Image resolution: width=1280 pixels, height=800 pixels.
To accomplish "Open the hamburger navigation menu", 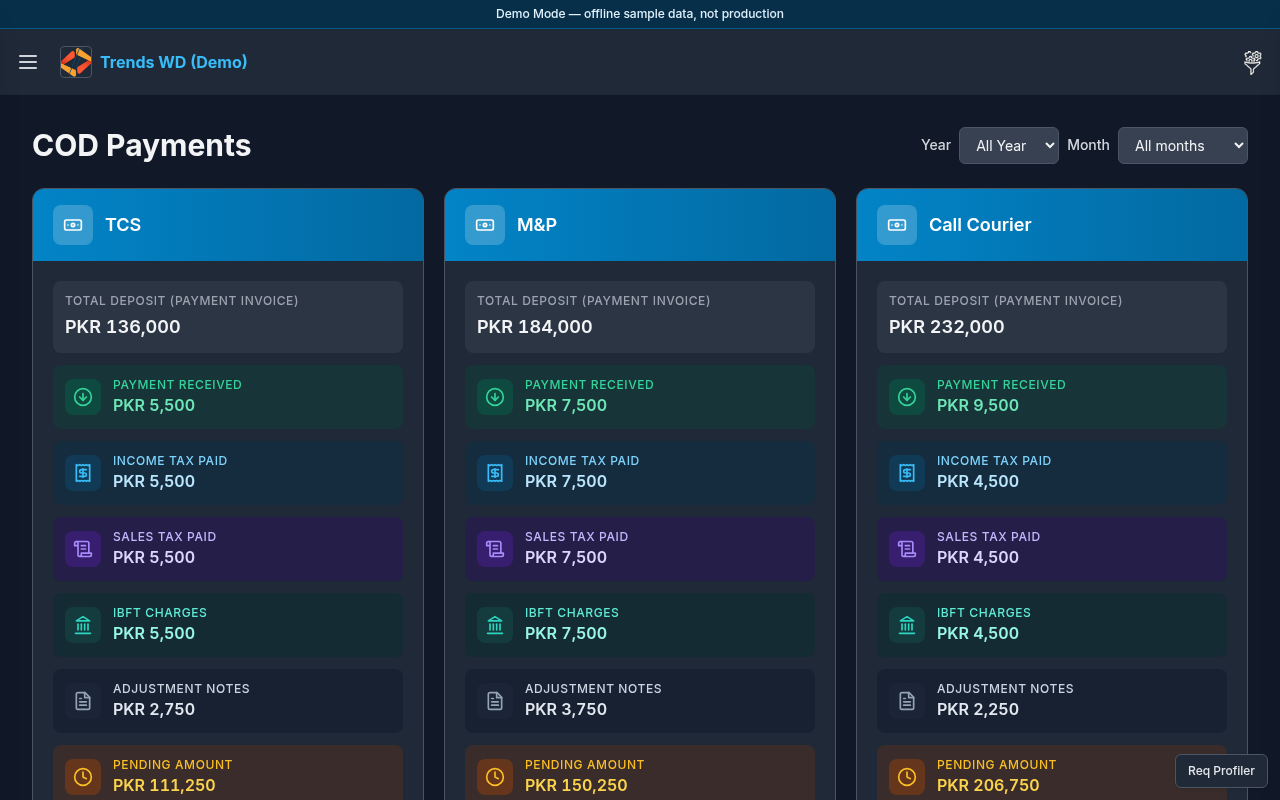I will [28, 62].
